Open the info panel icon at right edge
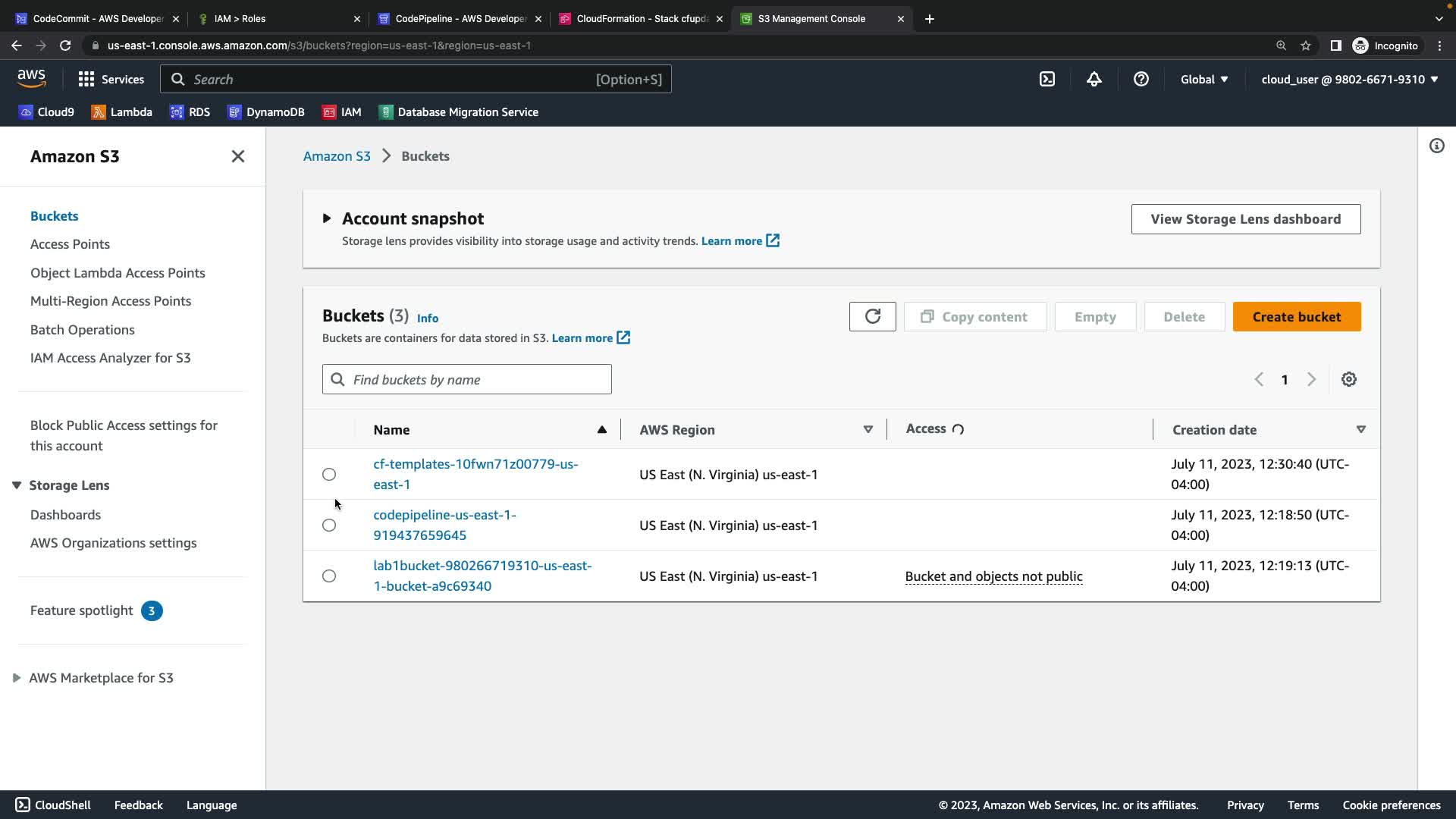 1436,146
